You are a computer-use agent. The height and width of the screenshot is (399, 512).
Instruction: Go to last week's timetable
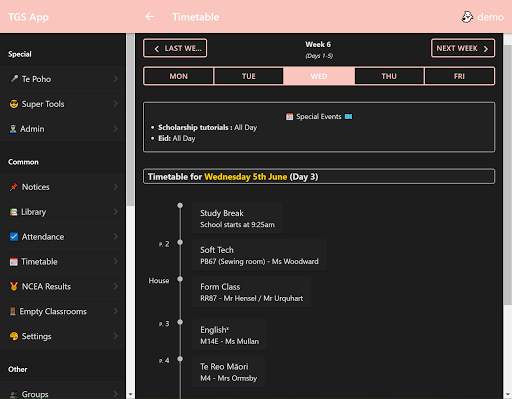click(175, 48)
